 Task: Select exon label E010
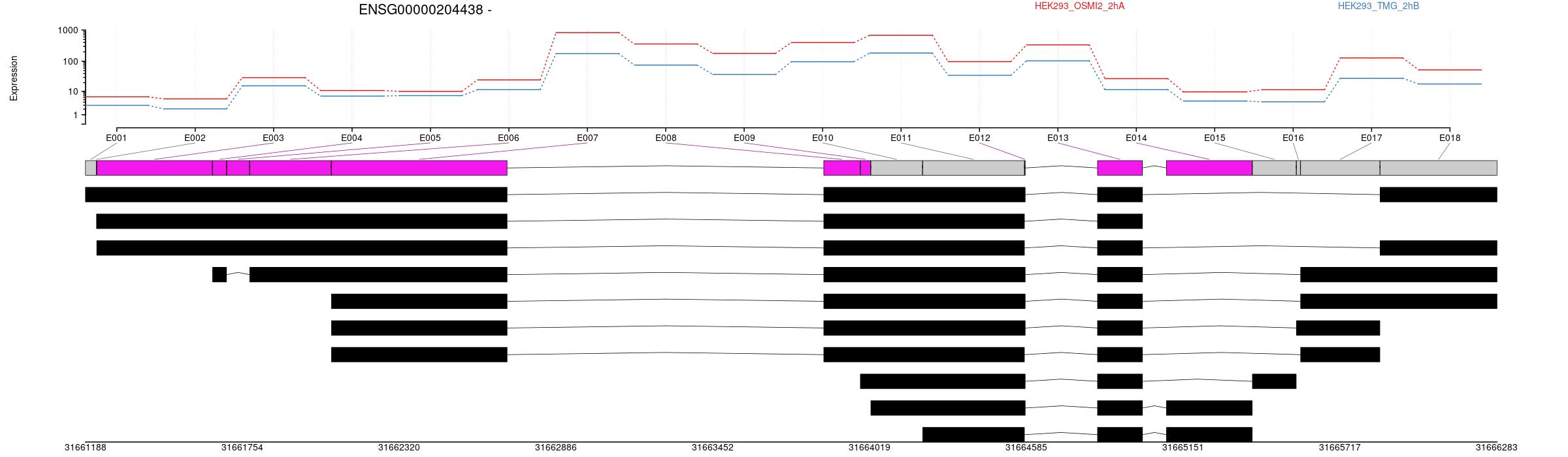pos(823,138)
